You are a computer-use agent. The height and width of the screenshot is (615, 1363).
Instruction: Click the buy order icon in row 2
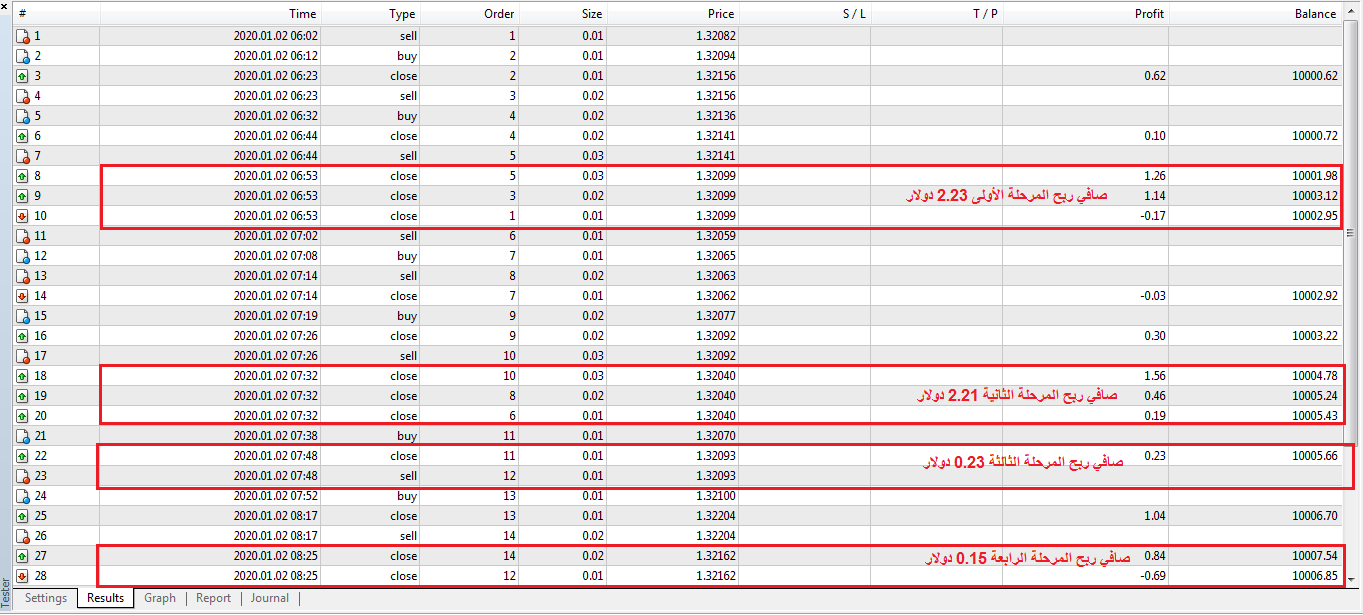coord(23,56)
